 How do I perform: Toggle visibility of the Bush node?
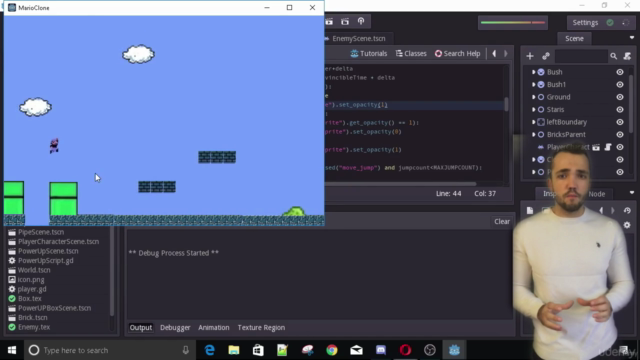tap(620, 72)
